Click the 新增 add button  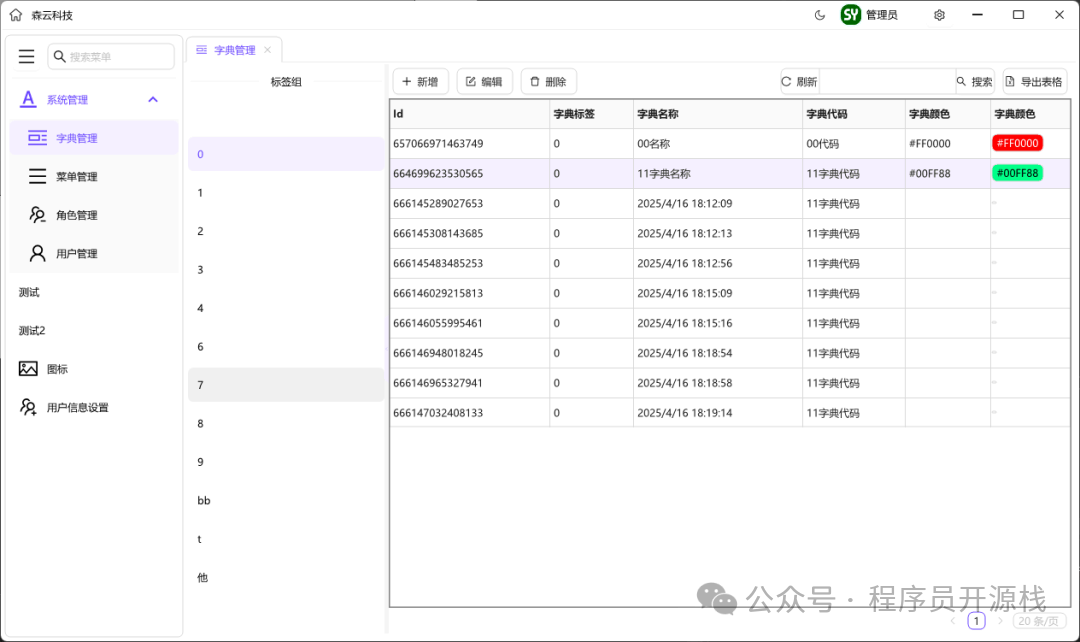tap(420, 81)
